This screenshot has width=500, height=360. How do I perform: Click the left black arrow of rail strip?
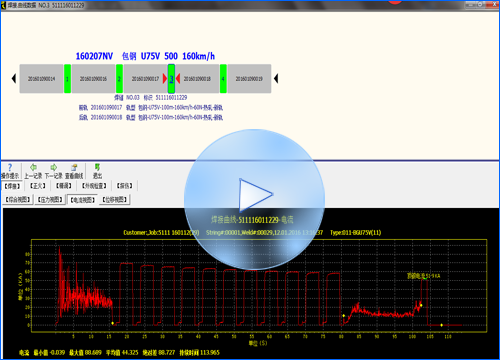point(14,79)
